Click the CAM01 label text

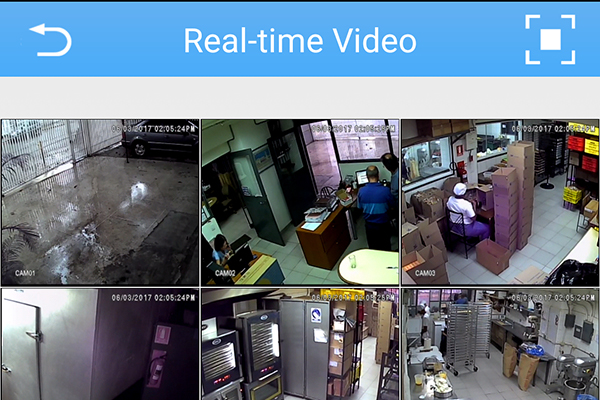[x=23, y=273]
